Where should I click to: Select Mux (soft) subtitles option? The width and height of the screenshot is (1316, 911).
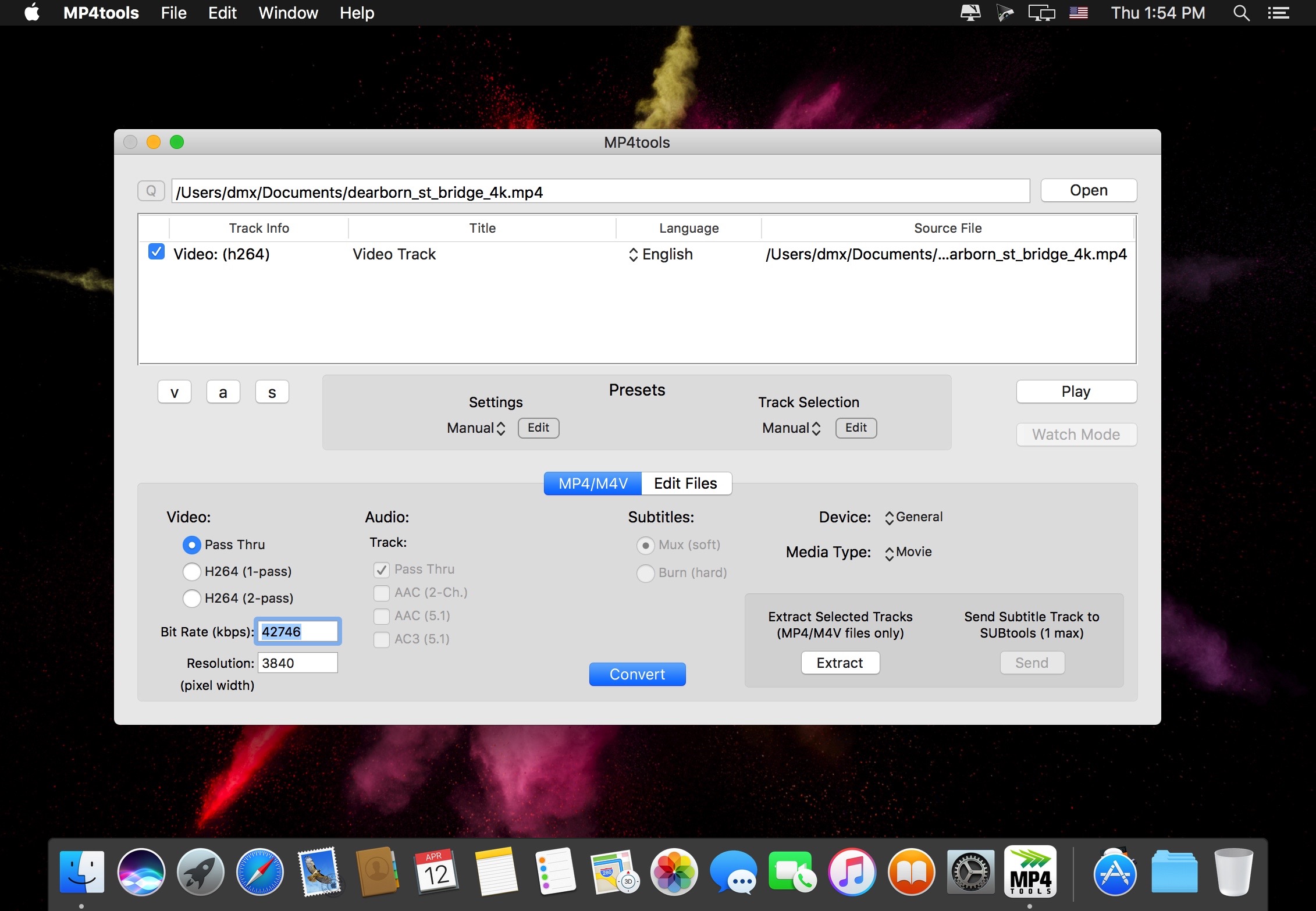click(x=645, y=545)
